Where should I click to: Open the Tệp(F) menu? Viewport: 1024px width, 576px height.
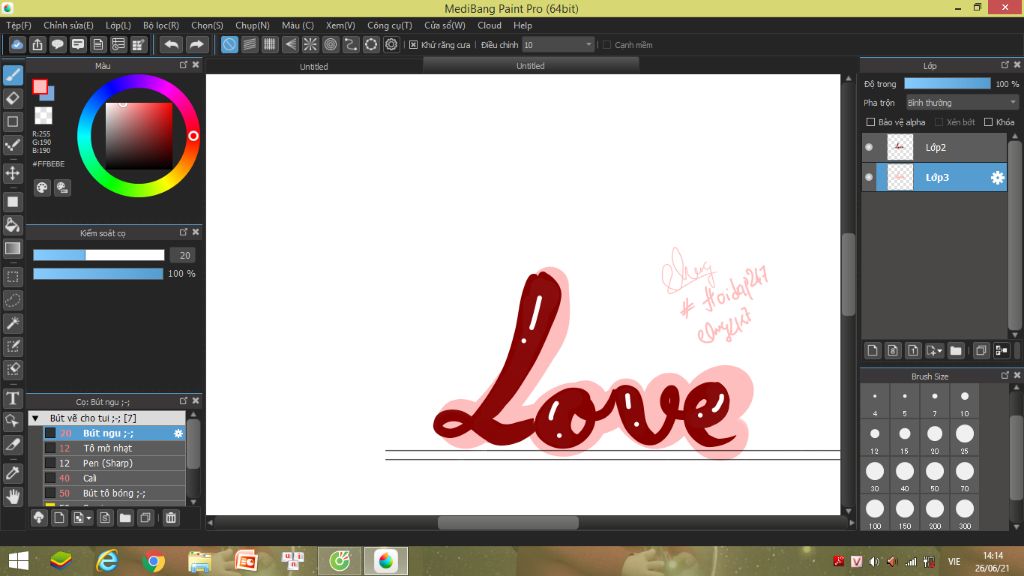(19, 25)
